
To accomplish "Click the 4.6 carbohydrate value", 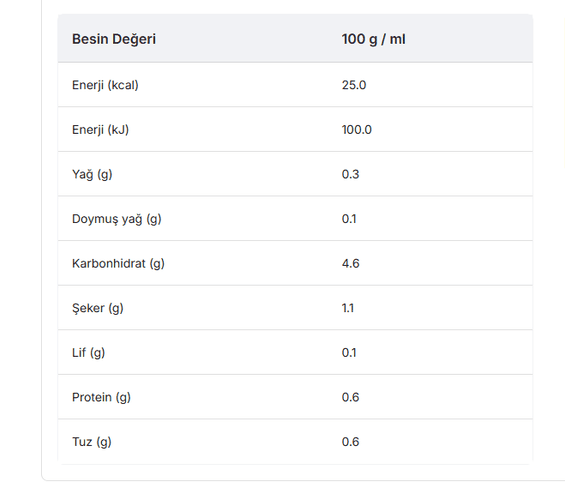I will point(351,263).
